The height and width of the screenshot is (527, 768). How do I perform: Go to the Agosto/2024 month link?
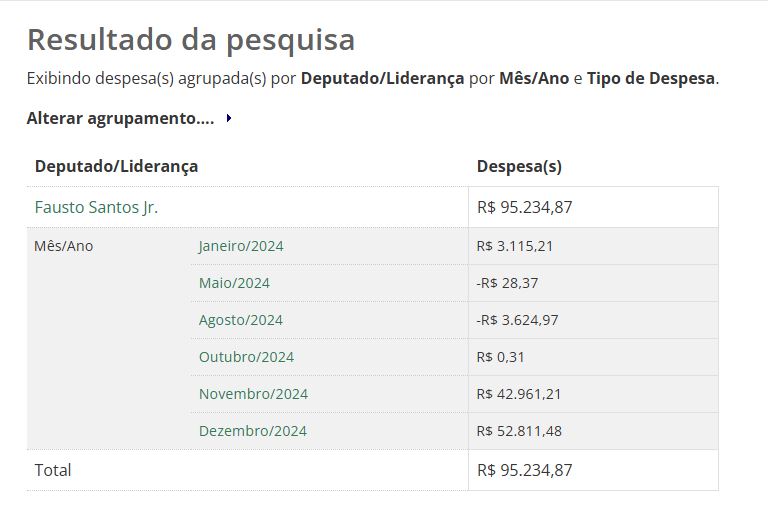[x=240, y=320]
